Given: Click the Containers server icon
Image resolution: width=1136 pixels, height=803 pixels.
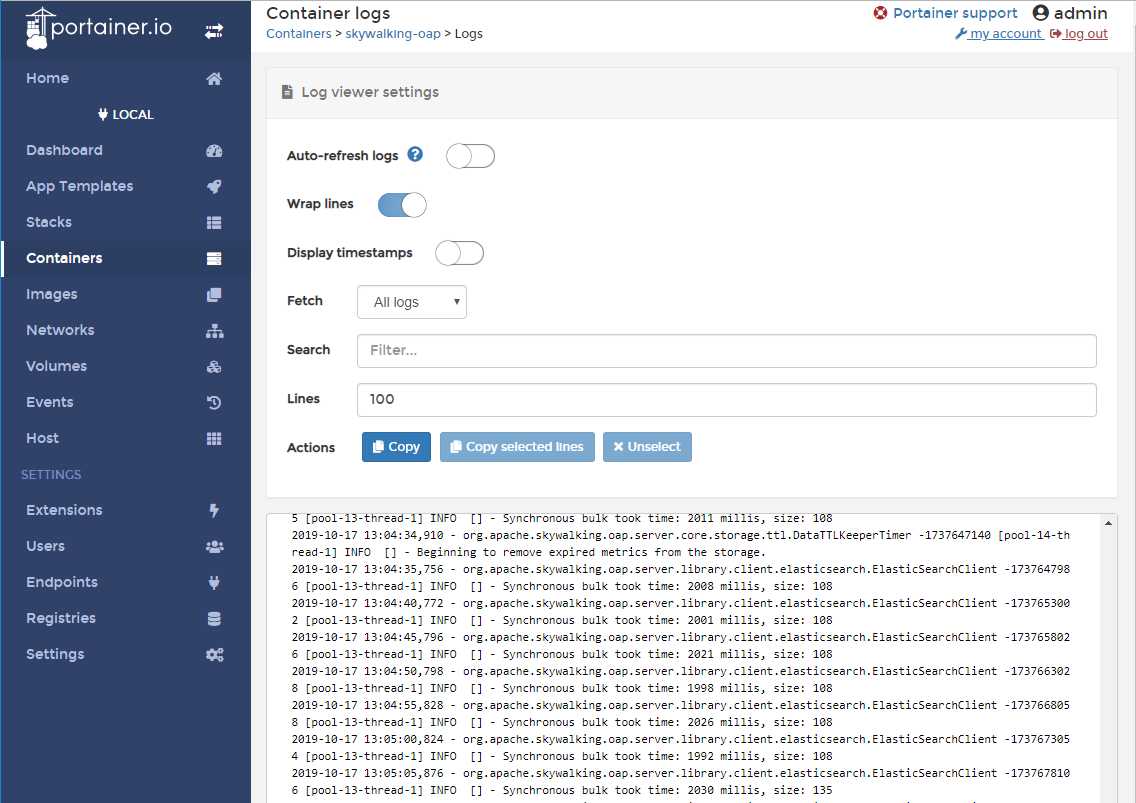Looking at the screenshot, I should pyautogui.click(x=214, y=259).
